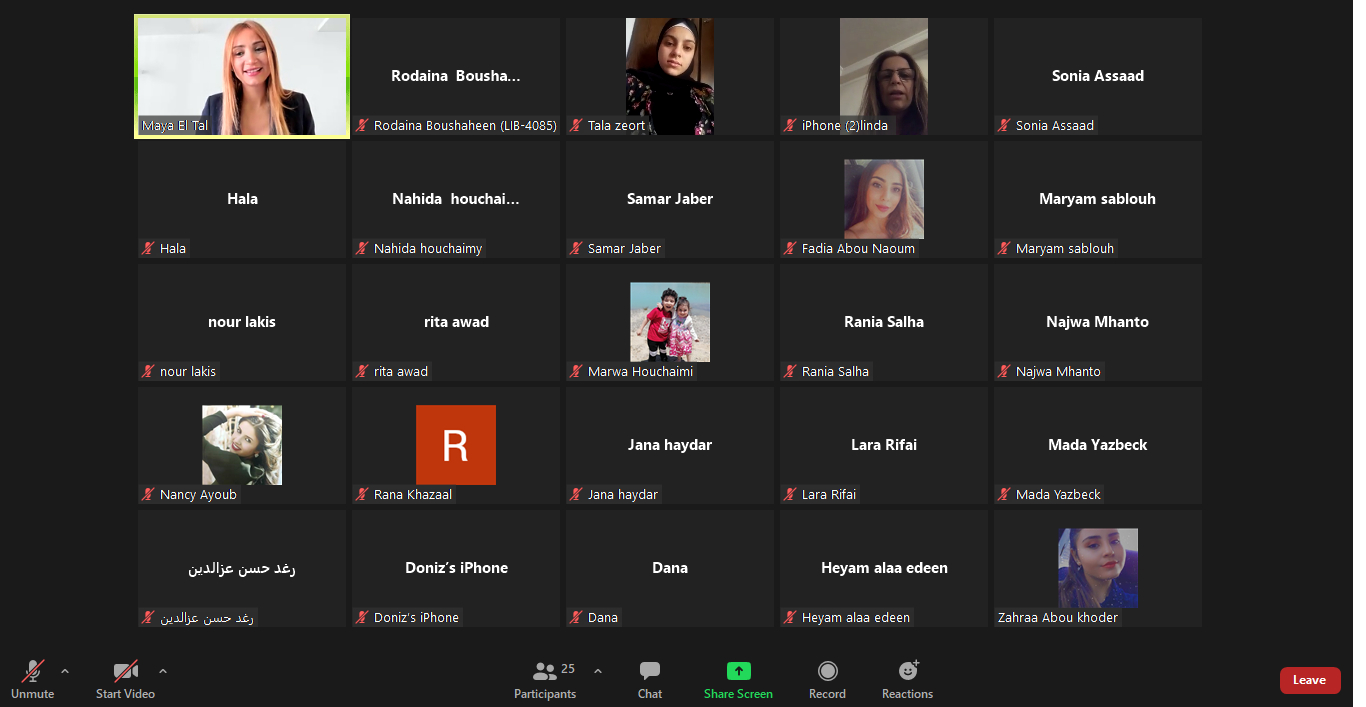Select Marwa Houchaimi's children photo
Viewport: 1366px width, 707px height.
click(x=670, y=322)
